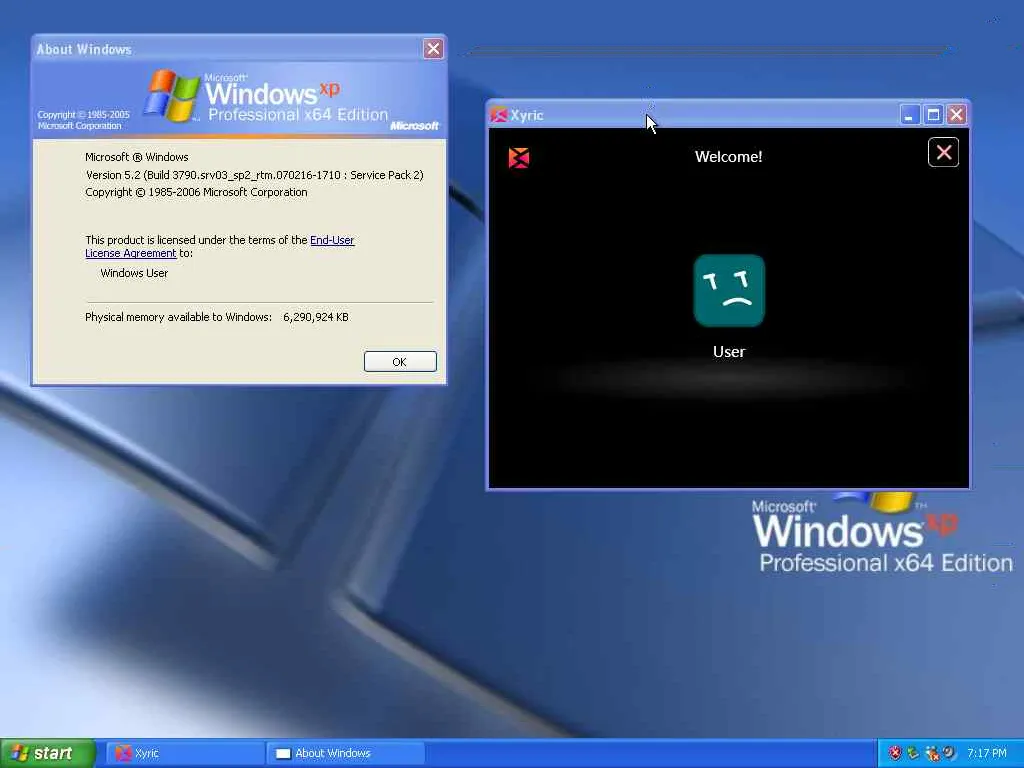Image resolution: width=1024 pixels, height=768 pixels.
Task: Open the volume speaker tray icon
Action: tap(949, 752)
